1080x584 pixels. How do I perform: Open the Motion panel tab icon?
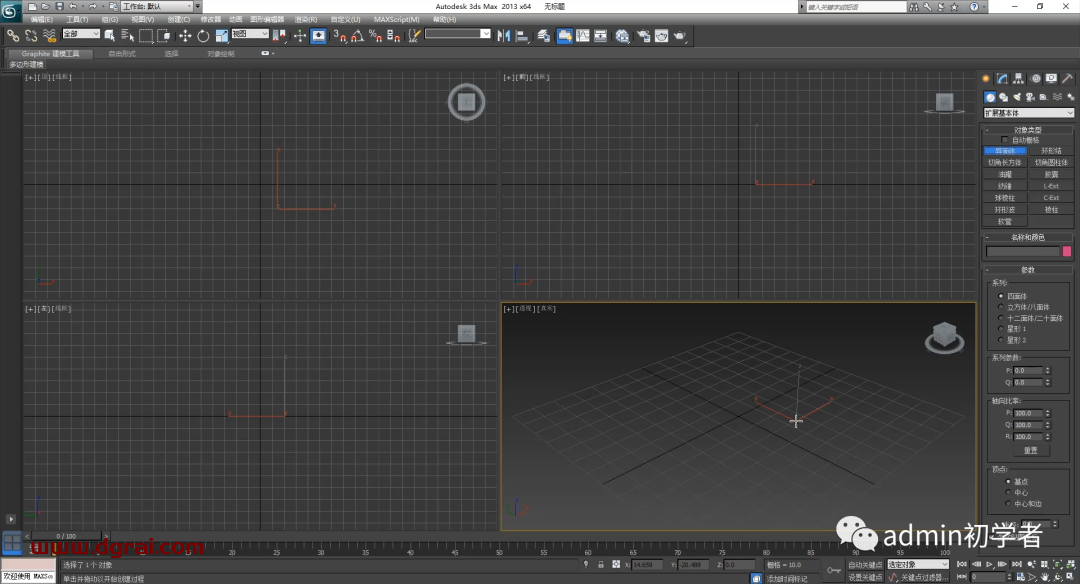[1035, 79]
